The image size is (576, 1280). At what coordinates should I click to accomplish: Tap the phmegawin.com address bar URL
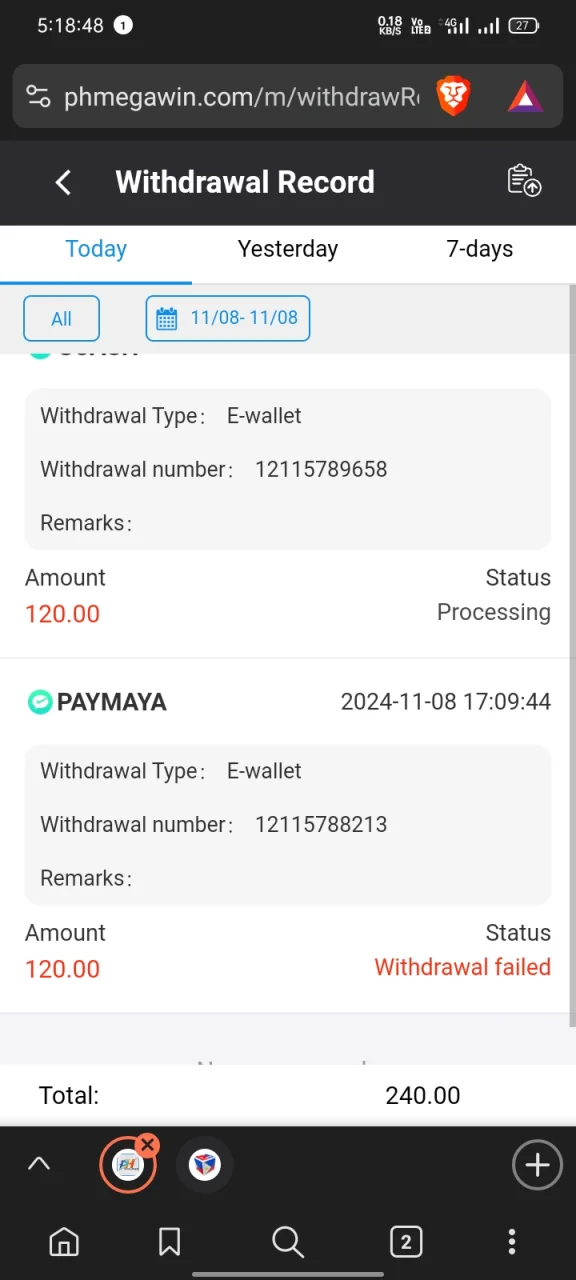click(242, 96)
